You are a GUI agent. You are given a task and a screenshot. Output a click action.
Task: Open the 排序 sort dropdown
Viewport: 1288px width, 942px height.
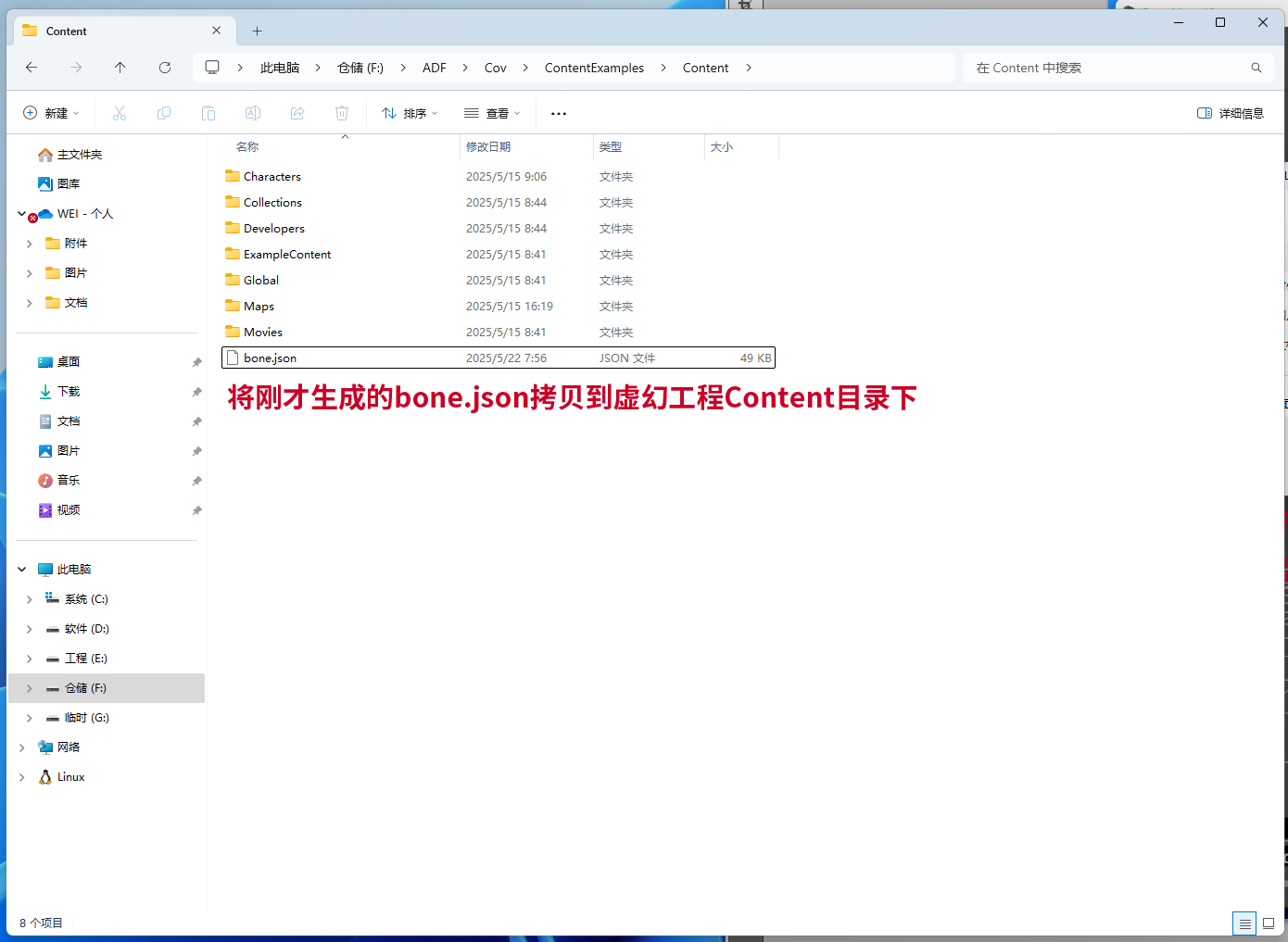(410, 113)
